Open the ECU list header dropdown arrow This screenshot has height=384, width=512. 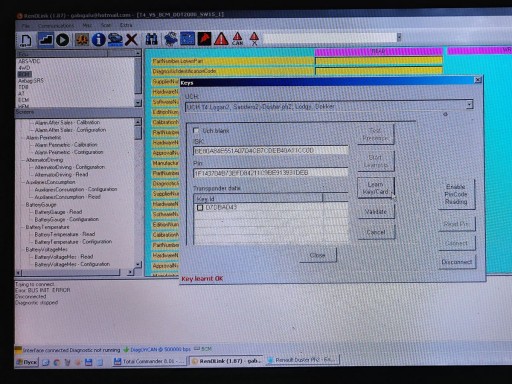click(x=138, y=53)
